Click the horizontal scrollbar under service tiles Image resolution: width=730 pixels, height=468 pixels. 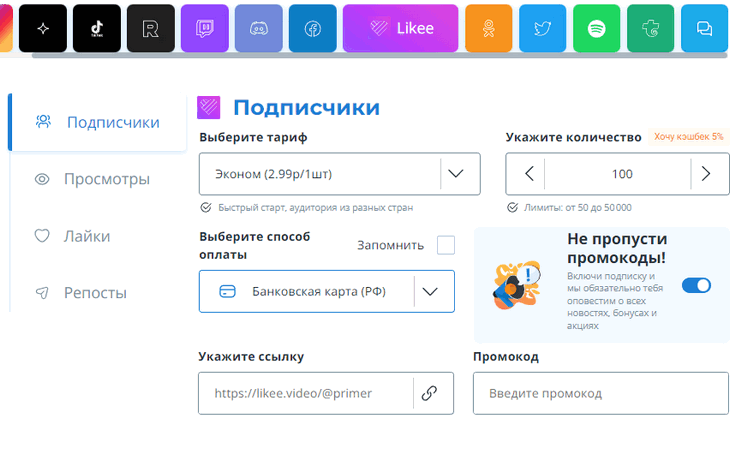tap(379, 55)
